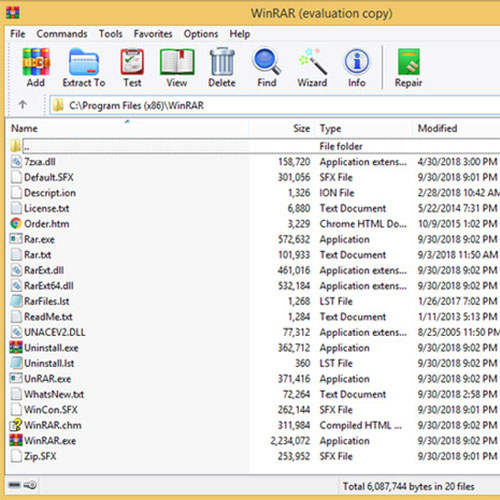Select the WhatsNew.txt file
Image resolution: width=500 pixels, height=500 pixels.
pyautogui.click(x=54, y=394)
